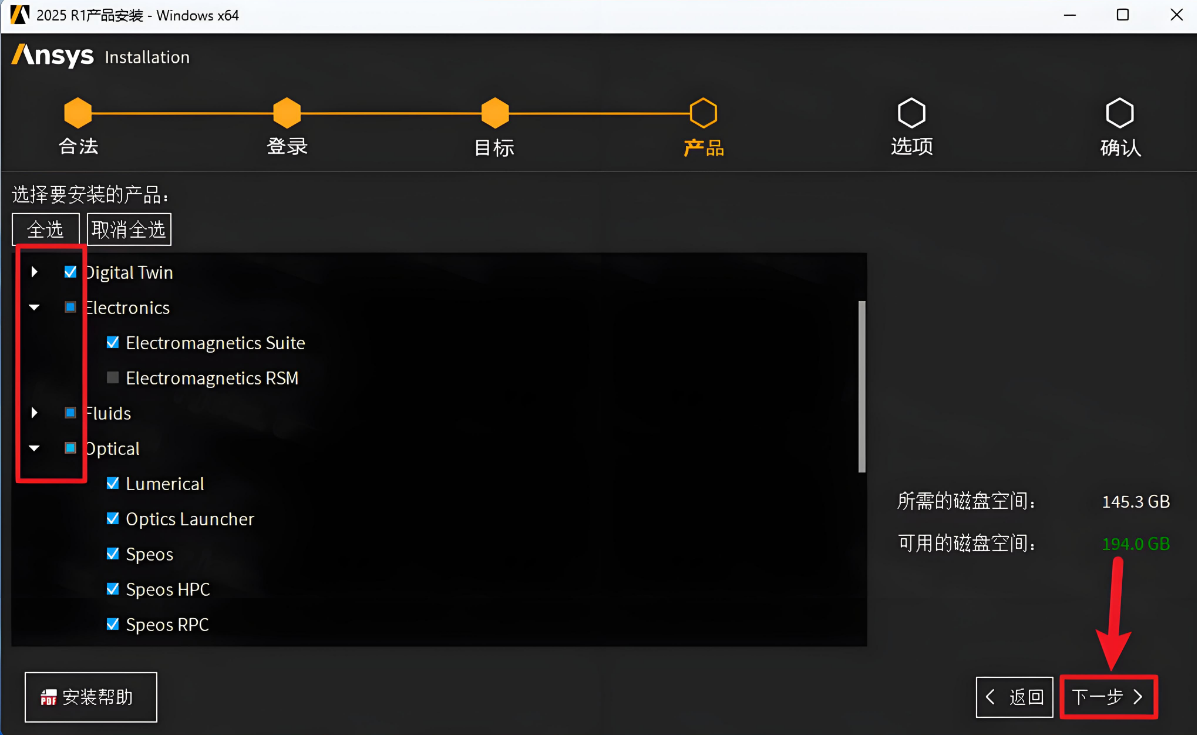Screen dimensions: 1197x735
Task: Select the 合法 step label
Action: coord(79,147)
